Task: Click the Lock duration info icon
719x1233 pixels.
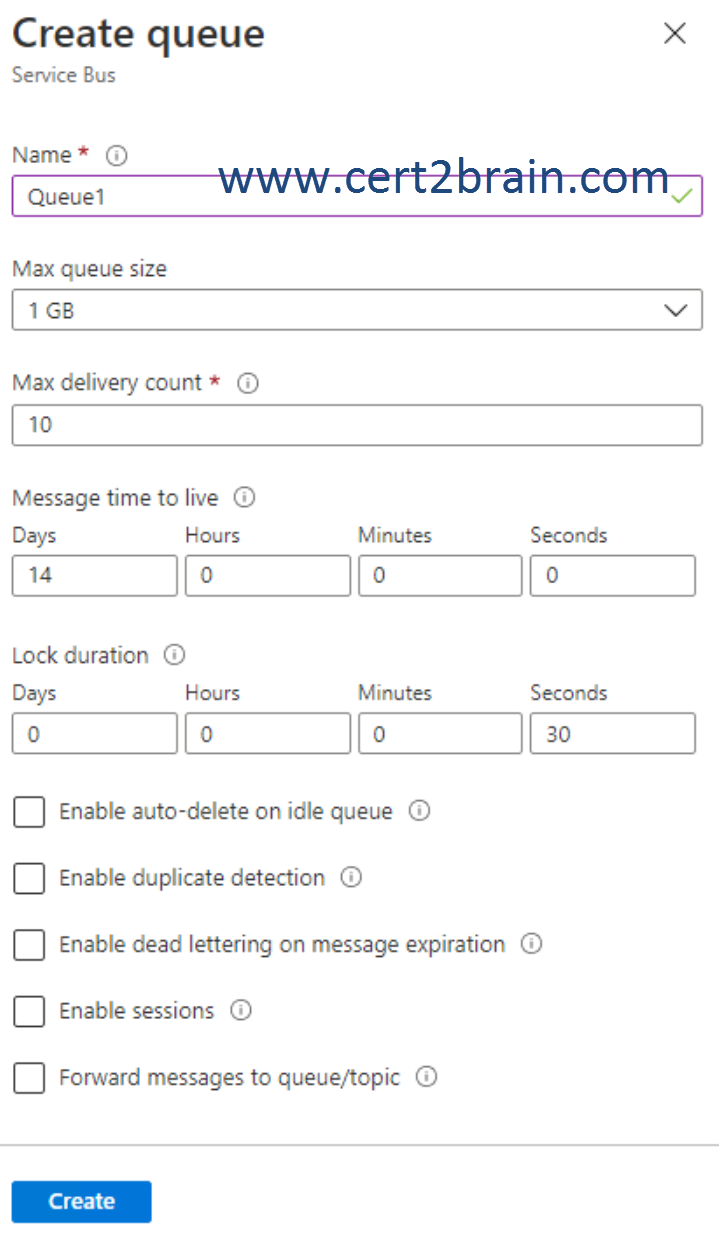Action: pos(175,655)
